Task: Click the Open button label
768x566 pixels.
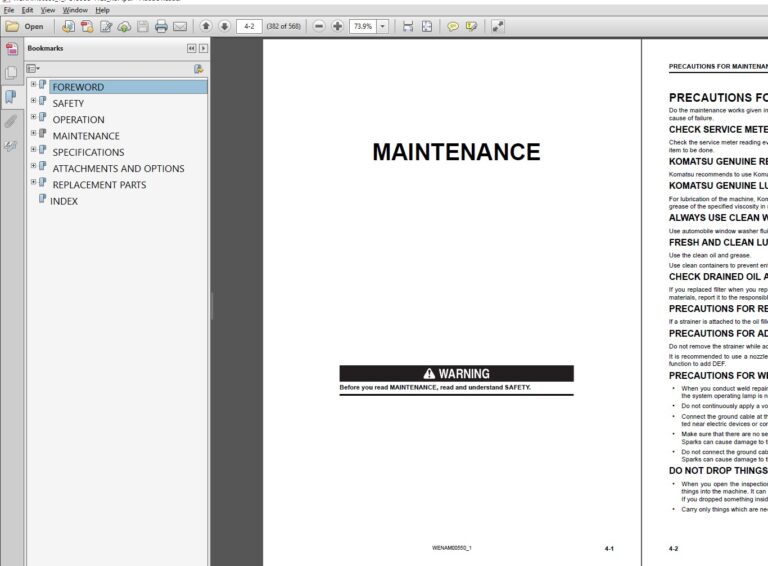Action: (x=34, y=26)
